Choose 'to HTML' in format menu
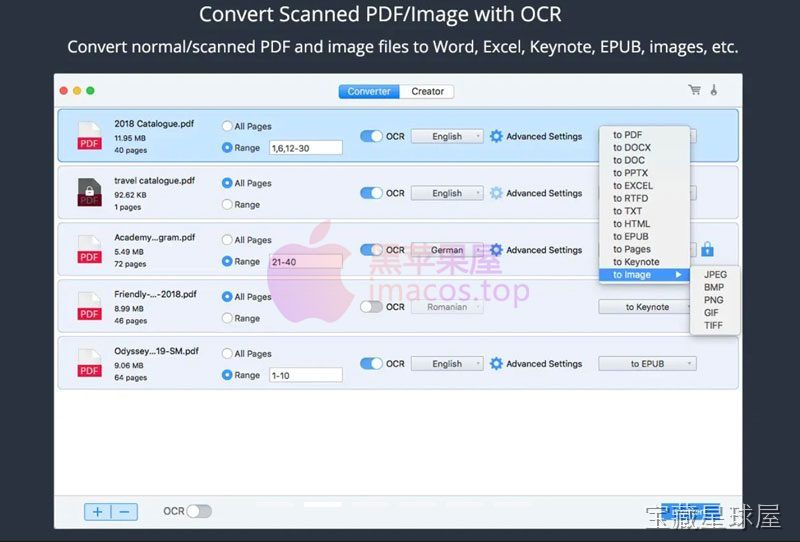Image resolution: width=800 pixels, height=542 pixels. [x=644, y=224]
